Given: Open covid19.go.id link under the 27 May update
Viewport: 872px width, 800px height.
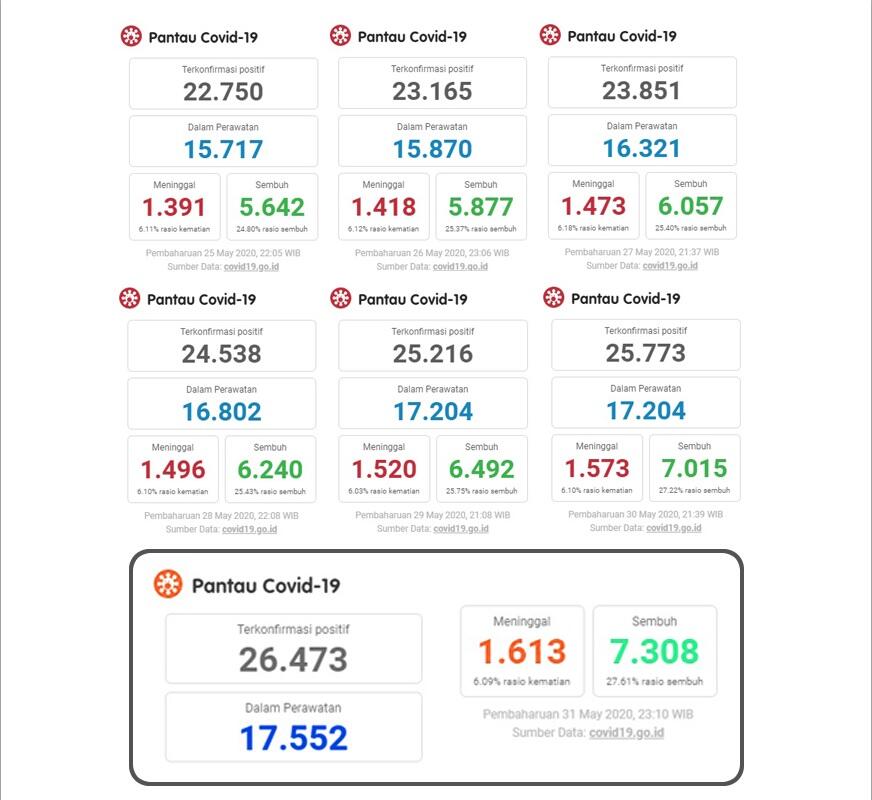Looking at the screenshot, I should [670, 266].
